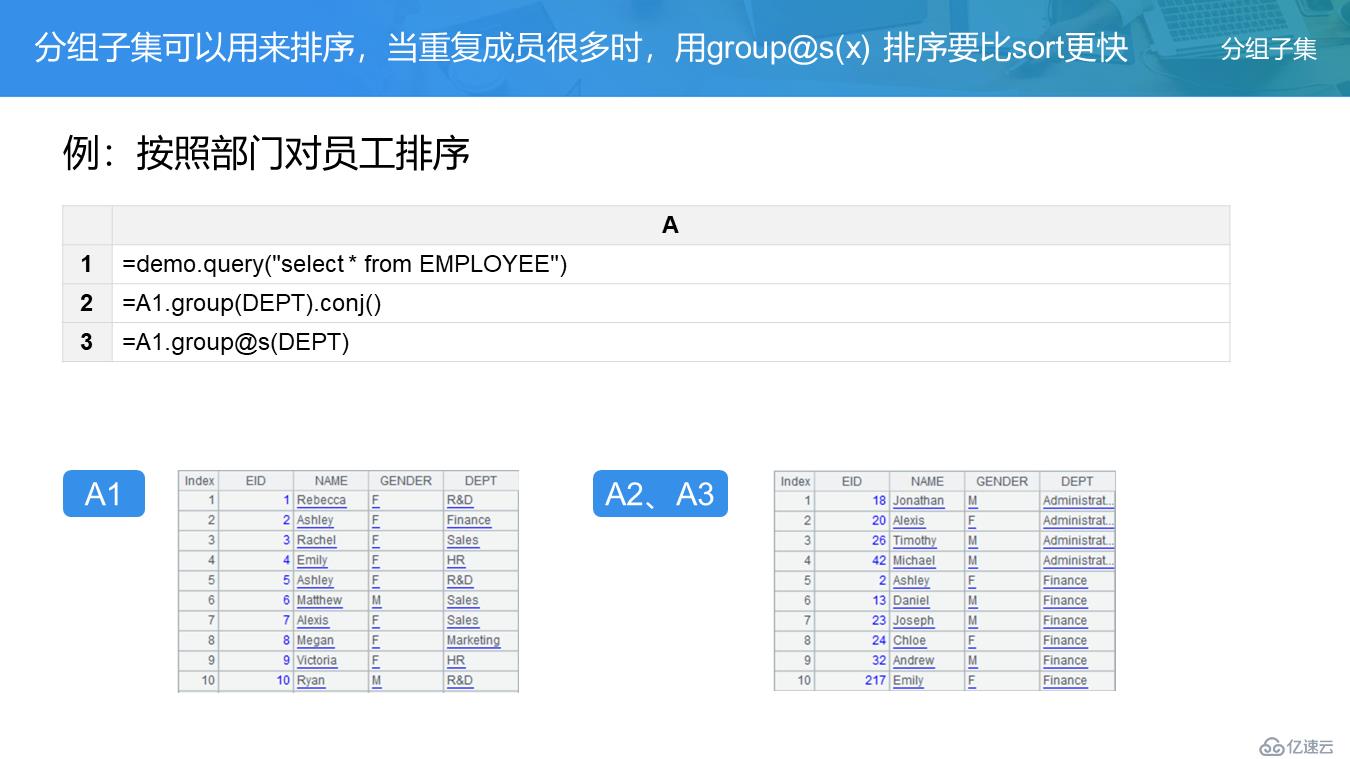
Task: Click the Marketing department cell in Megan's row
Action: 481,640
